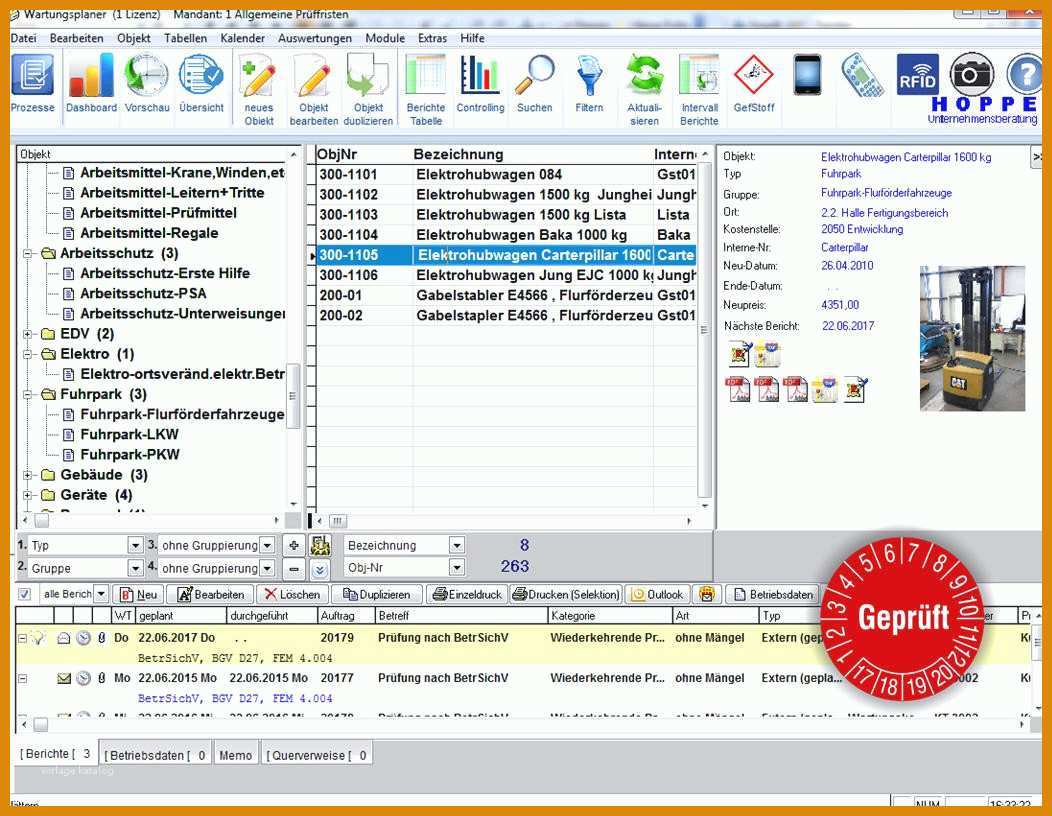This screenshot has width=1052, height=816.
Task: Open the Obj-Nr sort dropdown
Action: click(x=457, y=568)
